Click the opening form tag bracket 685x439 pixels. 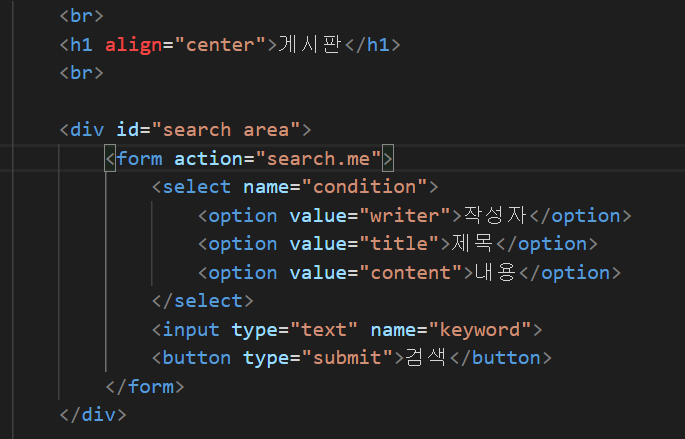click(x=110, y=159)
